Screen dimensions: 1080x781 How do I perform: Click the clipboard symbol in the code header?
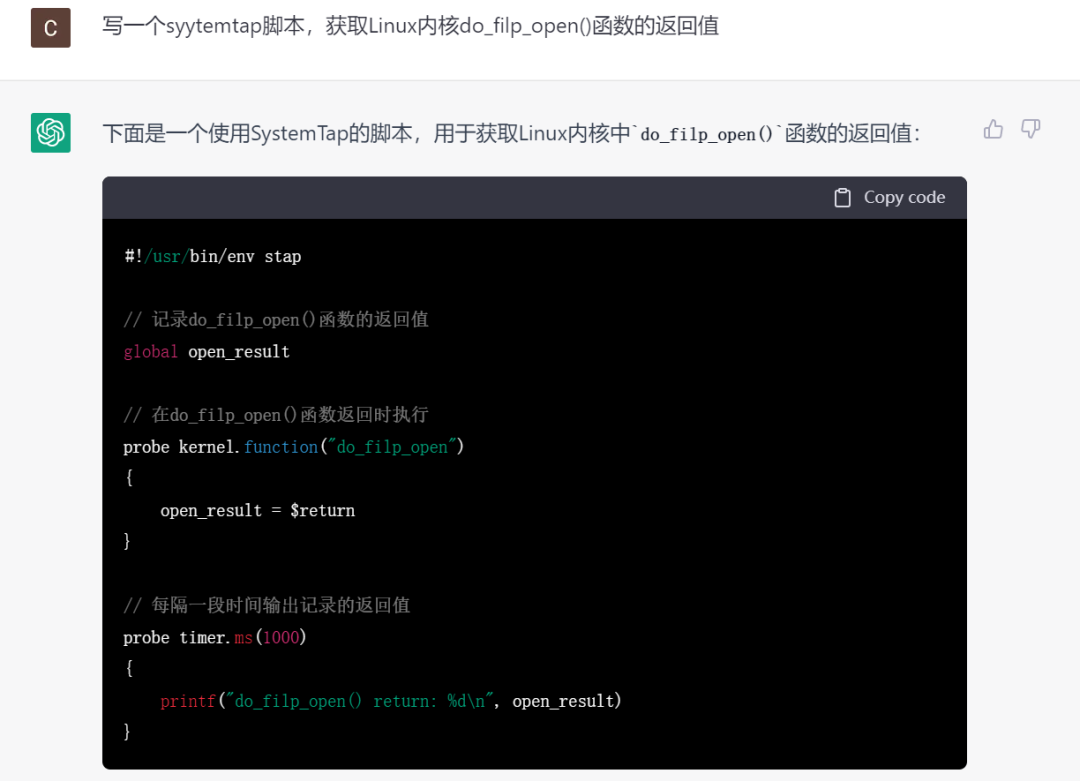[842, 197]
